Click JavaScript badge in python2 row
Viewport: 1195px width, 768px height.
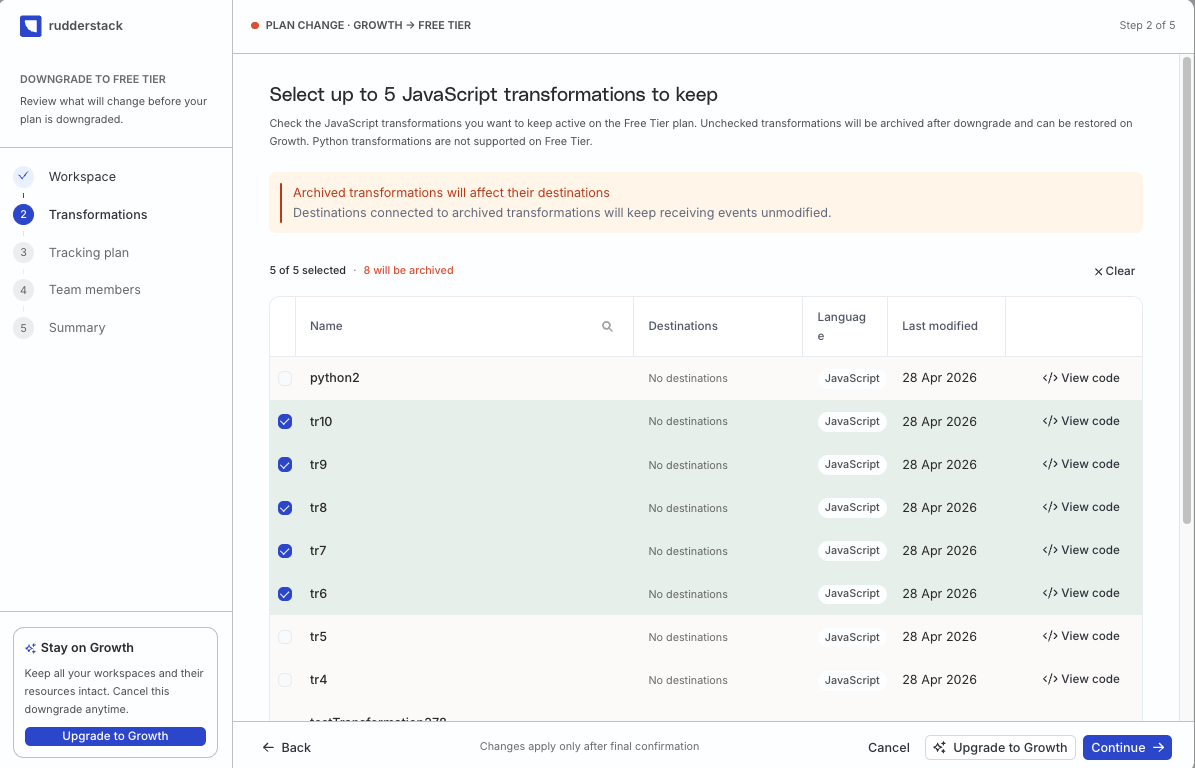pyautogui.click(x=852, y=379)
